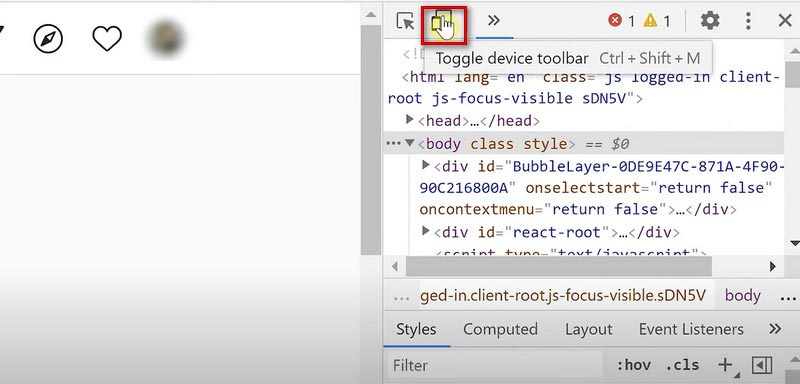Select the html lang element line

pos(584,88)
